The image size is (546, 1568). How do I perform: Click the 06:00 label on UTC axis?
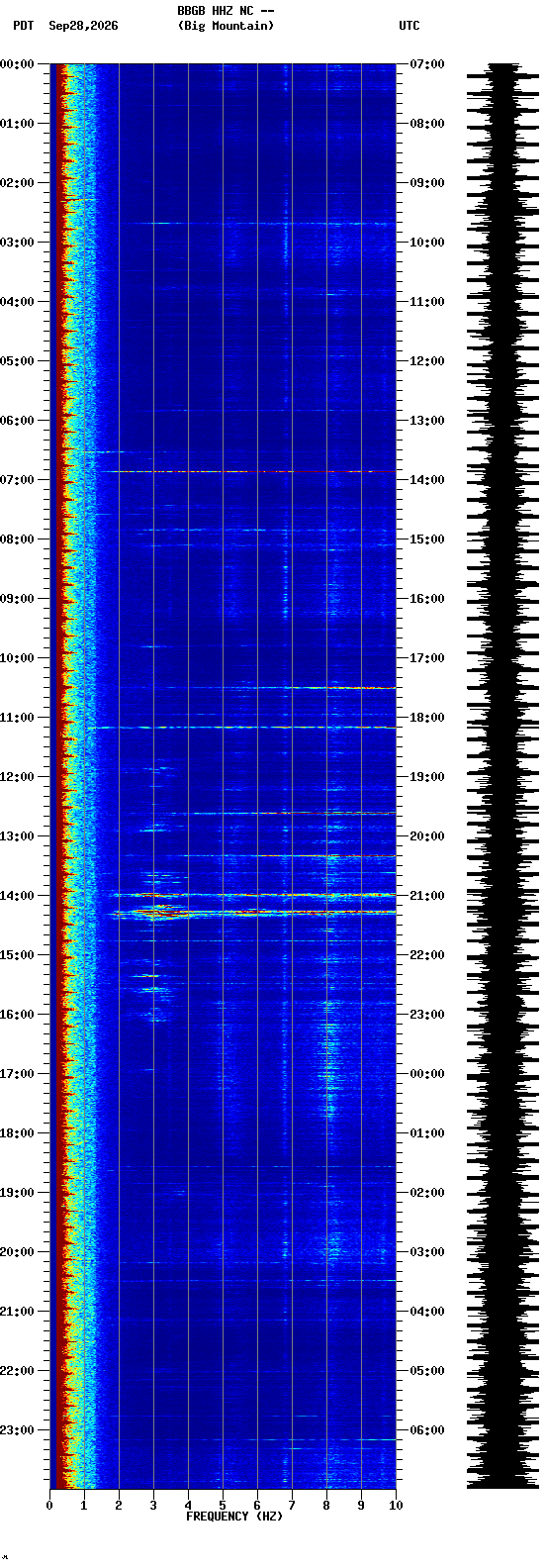point(427,1430)
